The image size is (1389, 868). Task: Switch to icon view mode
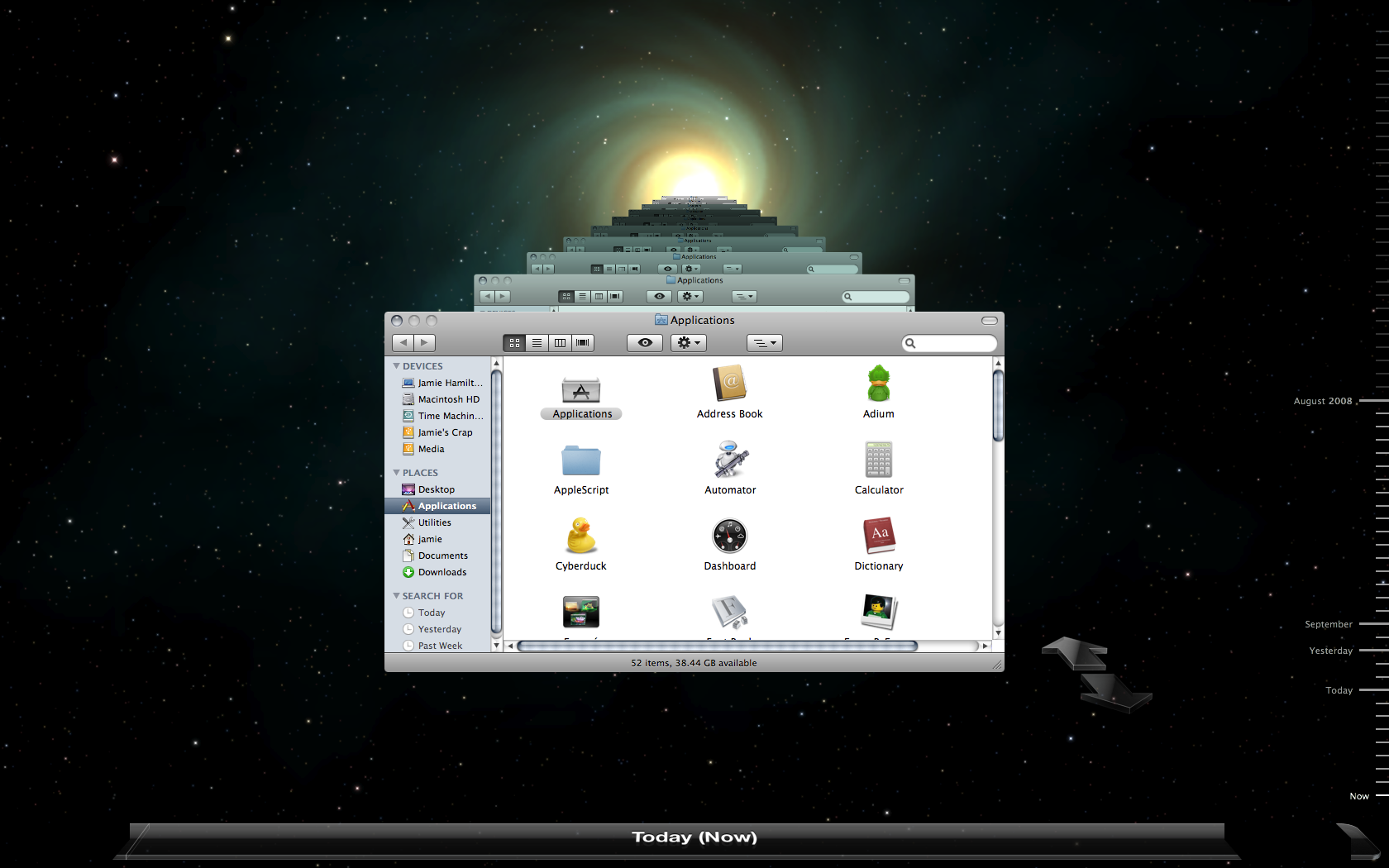[514, 343]
